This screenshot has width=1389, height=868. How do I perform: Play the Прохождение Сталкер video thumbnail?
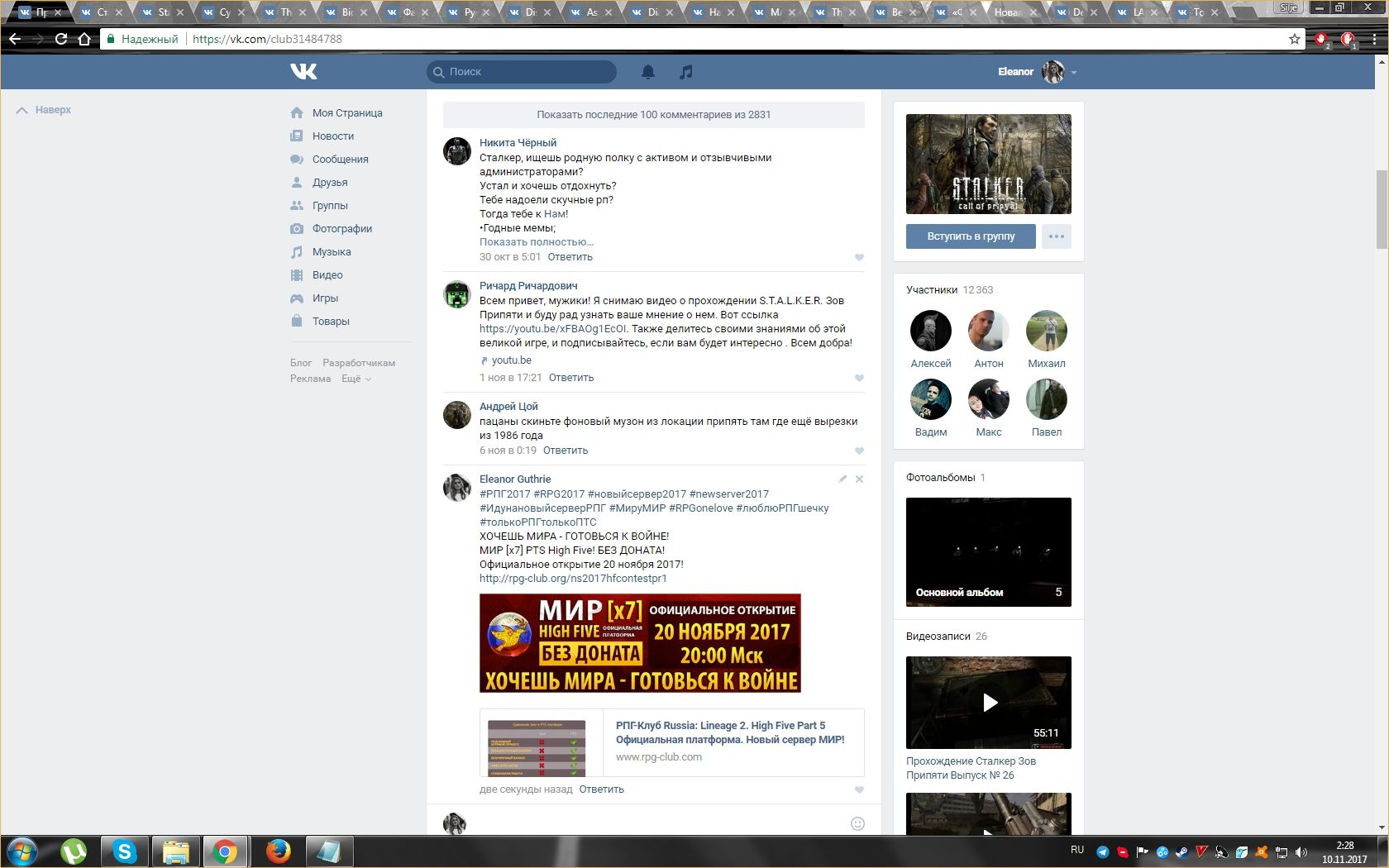(x=989, y=703)
